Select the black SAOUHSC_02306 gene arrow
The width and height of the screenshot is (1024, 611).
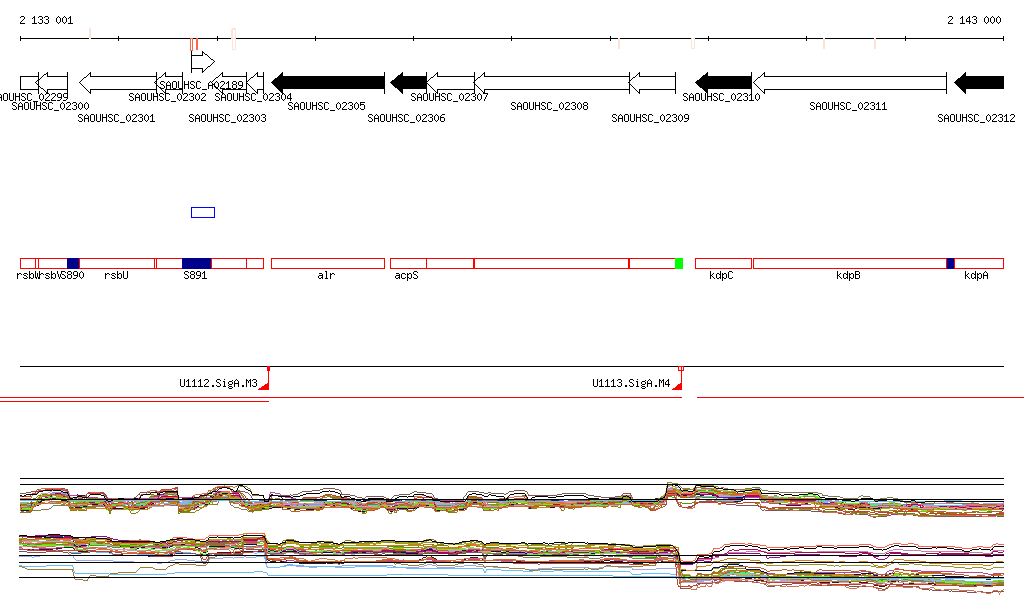coord(408,82)
